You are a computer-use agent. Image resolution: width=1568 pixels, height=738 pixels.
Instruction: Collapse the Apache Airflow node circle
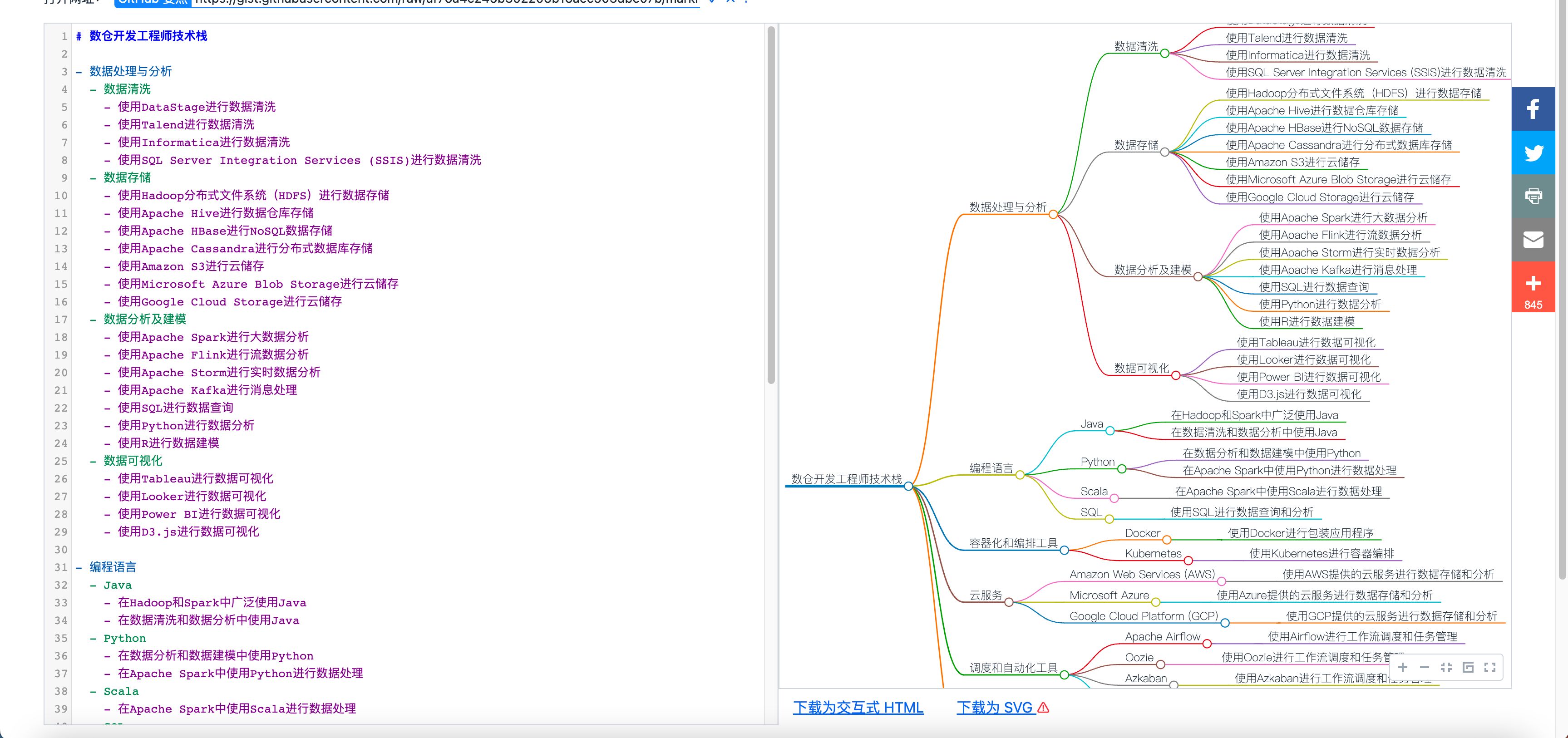tap(1207, 644)
